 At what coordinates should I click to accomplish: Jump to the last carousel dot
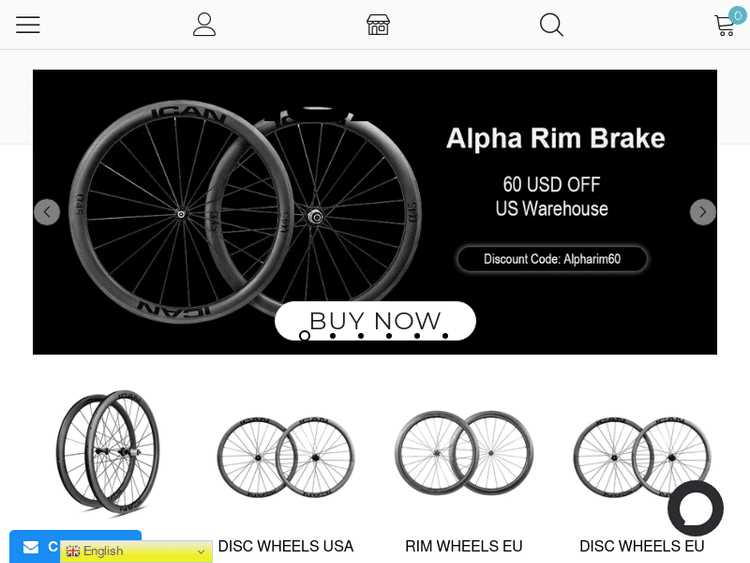445,336
